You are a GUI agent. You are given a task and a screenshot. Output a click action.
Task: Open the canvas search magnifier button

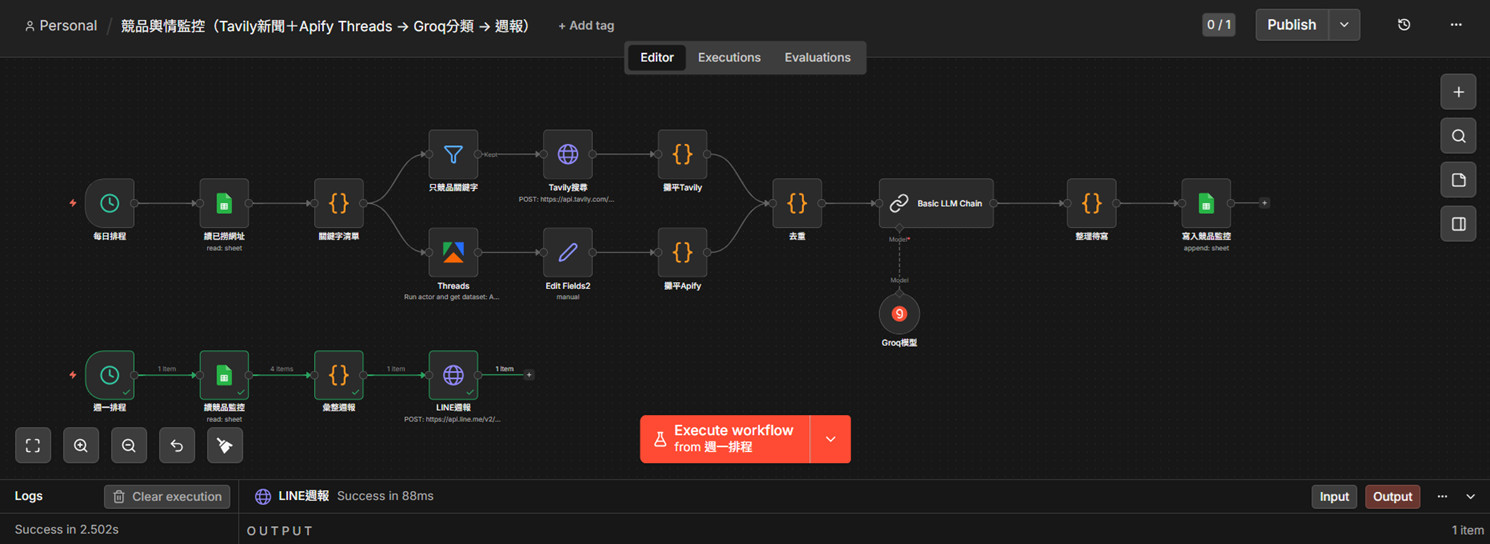coord(1458,136)
